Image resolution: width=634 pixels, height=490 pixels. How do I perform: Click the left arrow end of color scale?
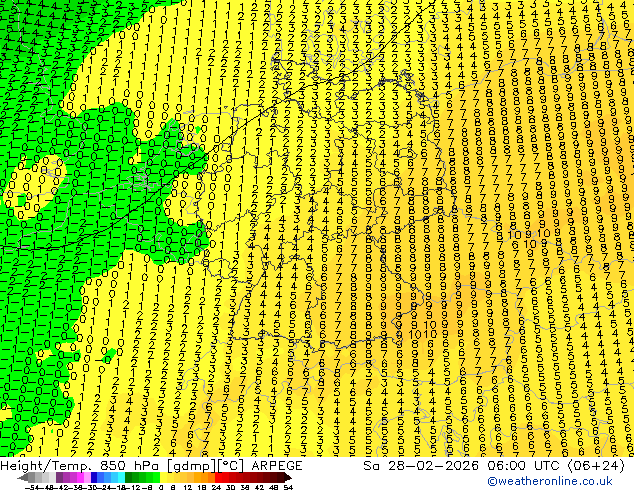tap(23, 478)
